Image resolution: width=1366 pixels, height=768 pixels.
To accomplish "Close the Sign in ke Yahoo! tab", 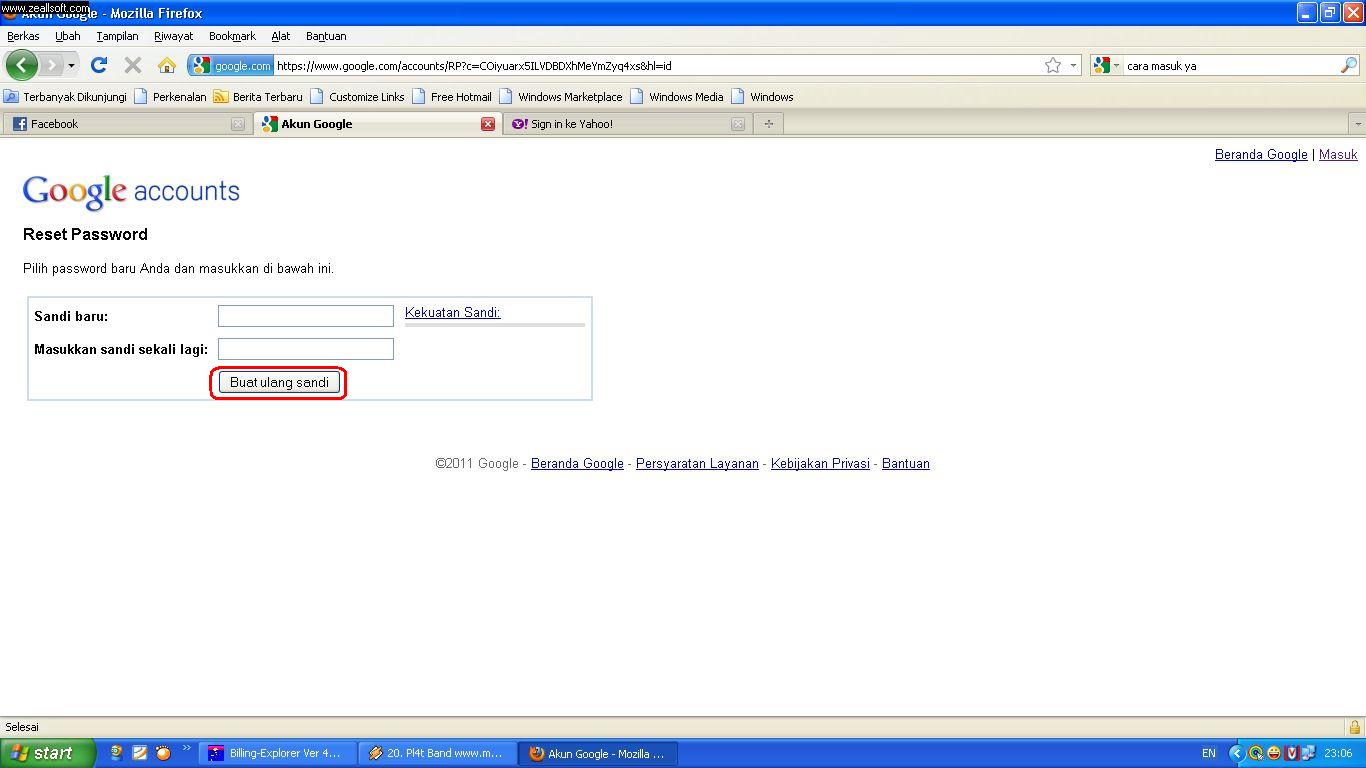I will click(x=738, y=124).
